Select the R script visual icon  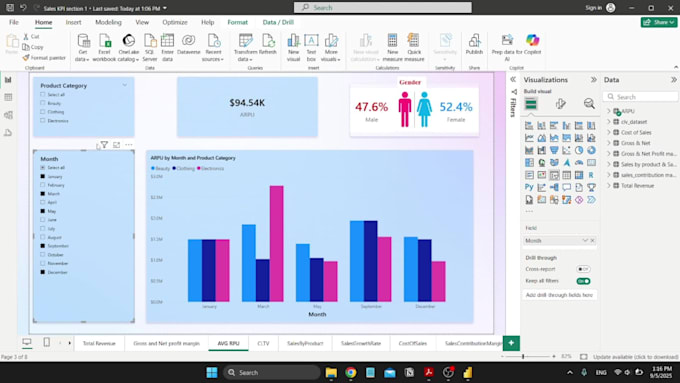[591, 175]
